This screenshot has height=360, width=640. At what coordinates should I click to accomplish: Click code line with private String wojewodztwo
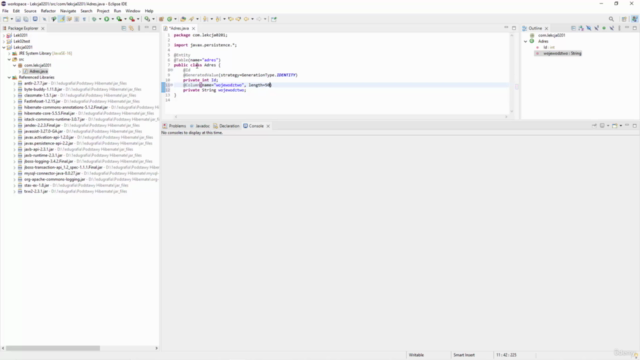tap(214, 90)
